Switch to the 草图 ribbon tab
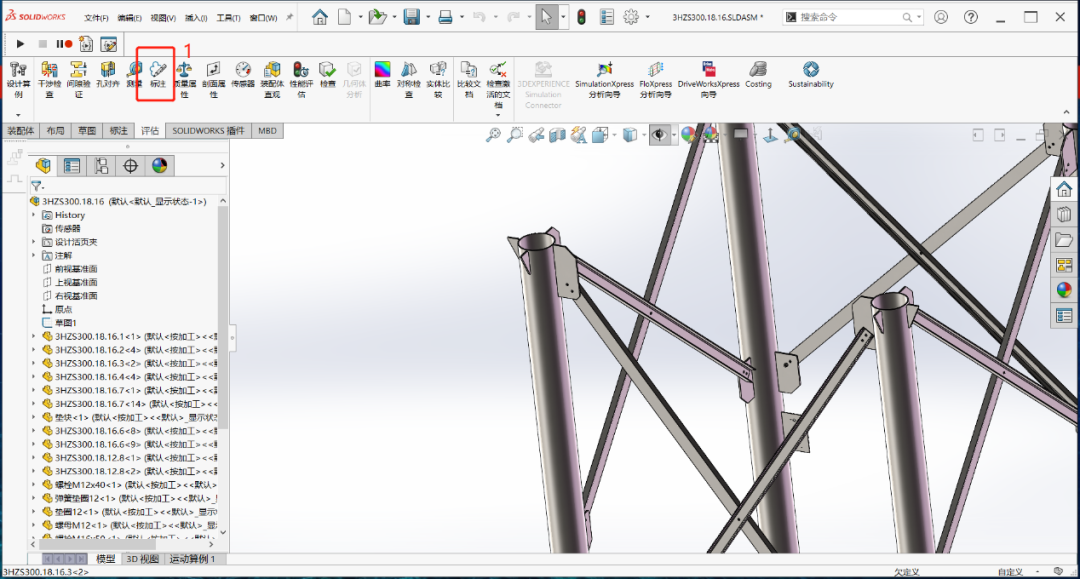Image resolution: width=1080 pixels, height=579 pixels. tap(87, 131)
